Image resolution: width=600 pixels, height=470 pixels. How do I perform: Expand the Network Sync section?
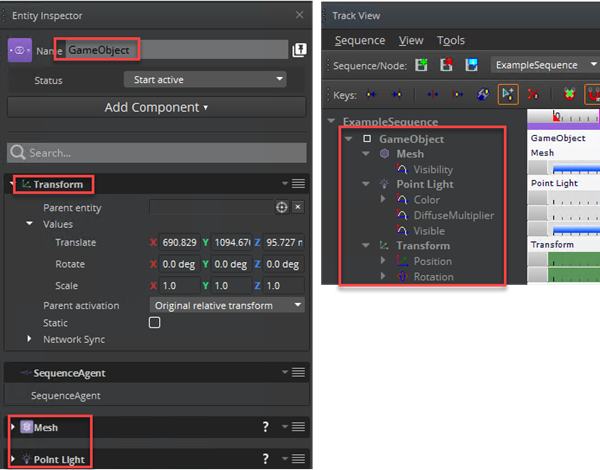pyautogui.click(x=29, y=340)
